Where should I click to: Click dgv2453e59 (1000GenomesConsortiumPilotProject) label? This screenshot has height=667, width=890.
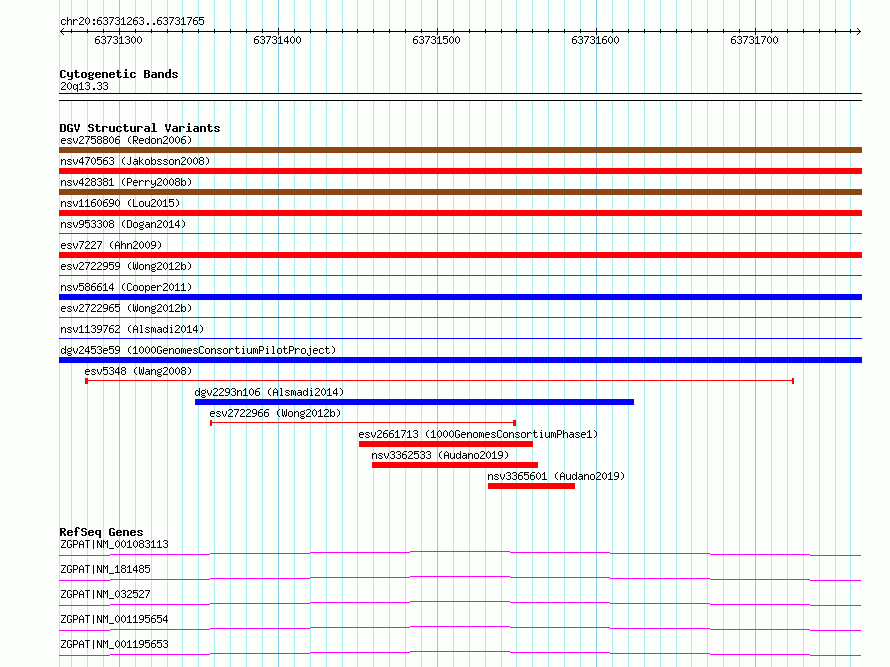pyautogui.click(x=198, y=350)
